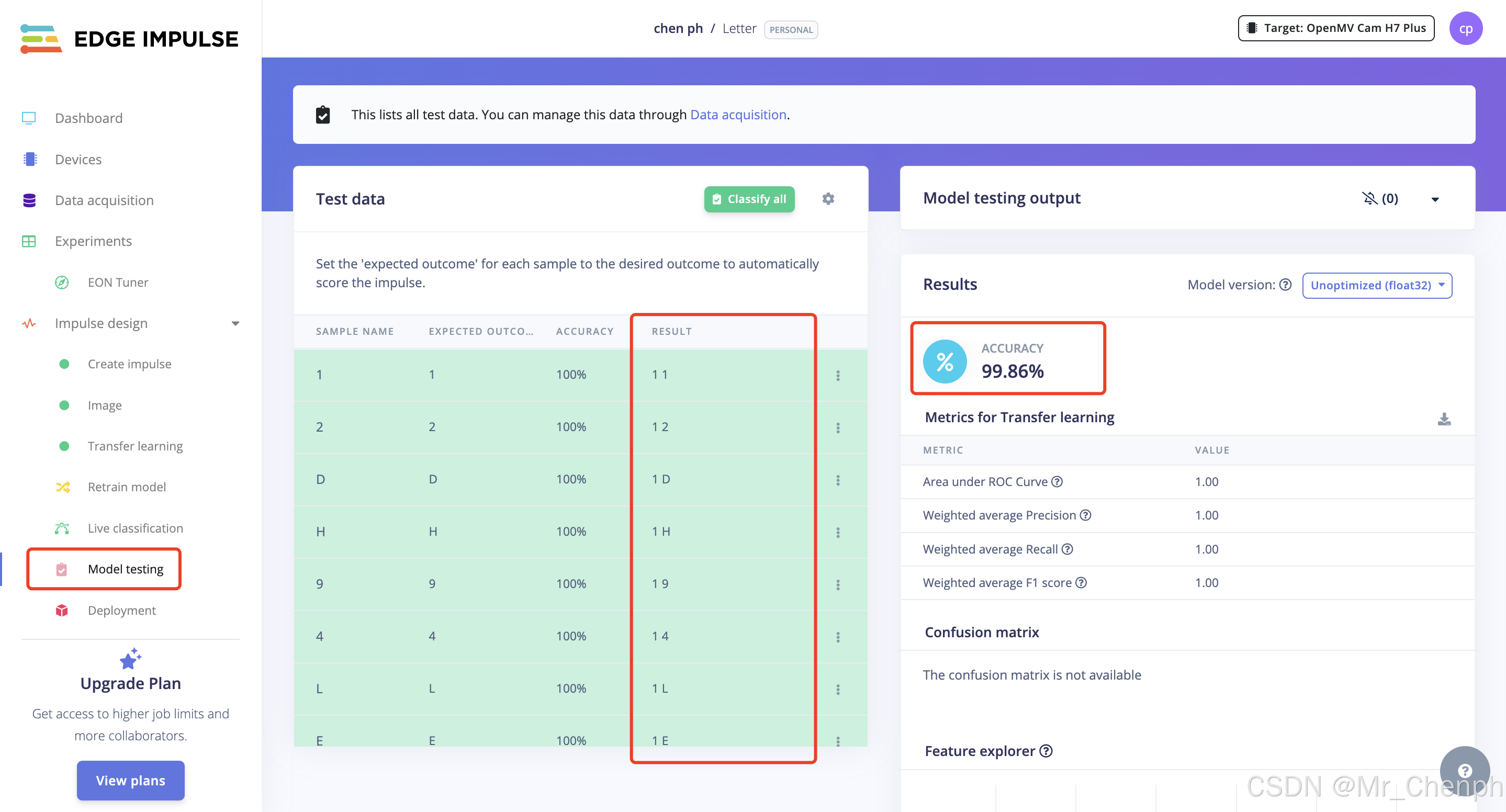The width and height of the screenshot is (1506, 812).
Task: Click the cp user avatar
Action: [x=1465, y=28]
